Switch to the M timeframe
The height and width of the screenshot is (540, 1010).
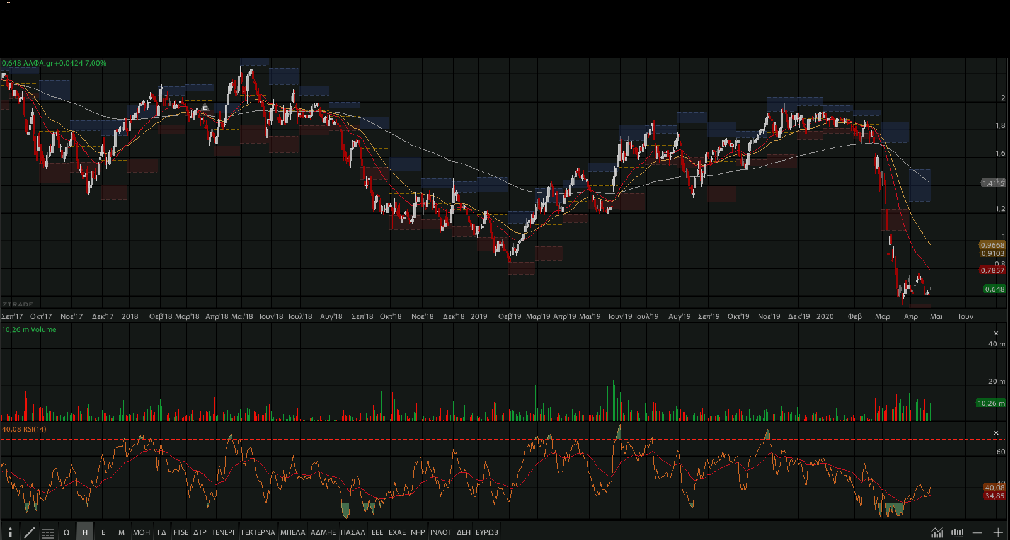coord(121,532)
